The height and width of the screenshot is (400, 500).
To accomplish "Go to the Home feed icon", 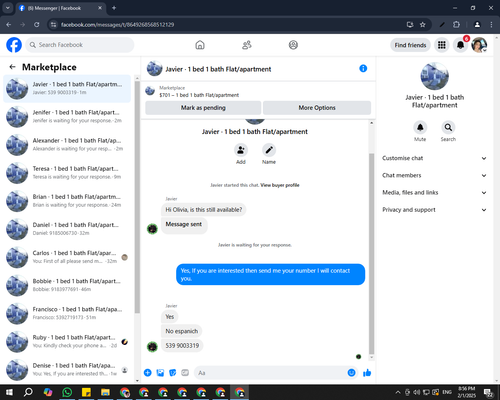I will (200, 45).
